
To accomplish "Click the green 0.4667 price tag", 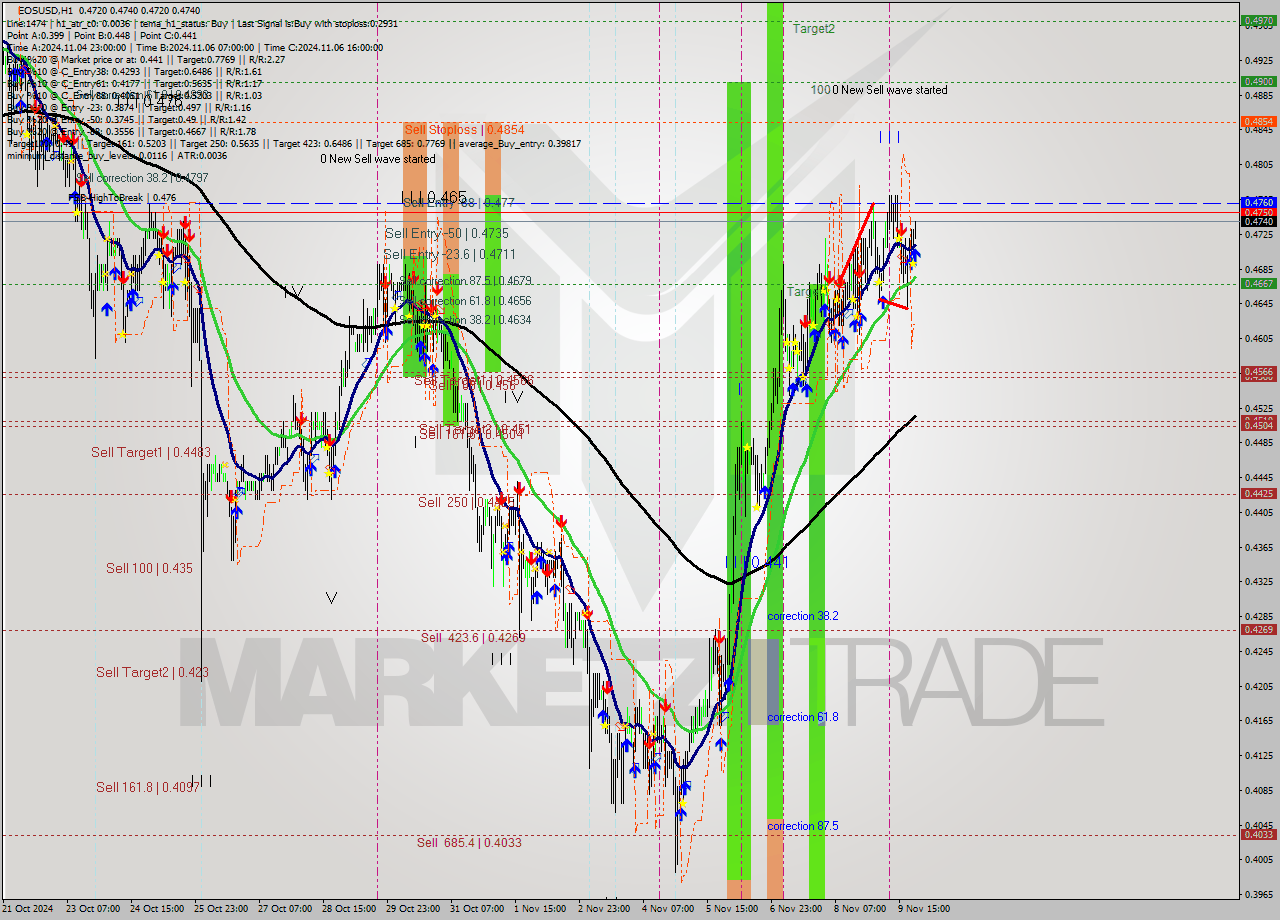I will tap(1257, 284).
